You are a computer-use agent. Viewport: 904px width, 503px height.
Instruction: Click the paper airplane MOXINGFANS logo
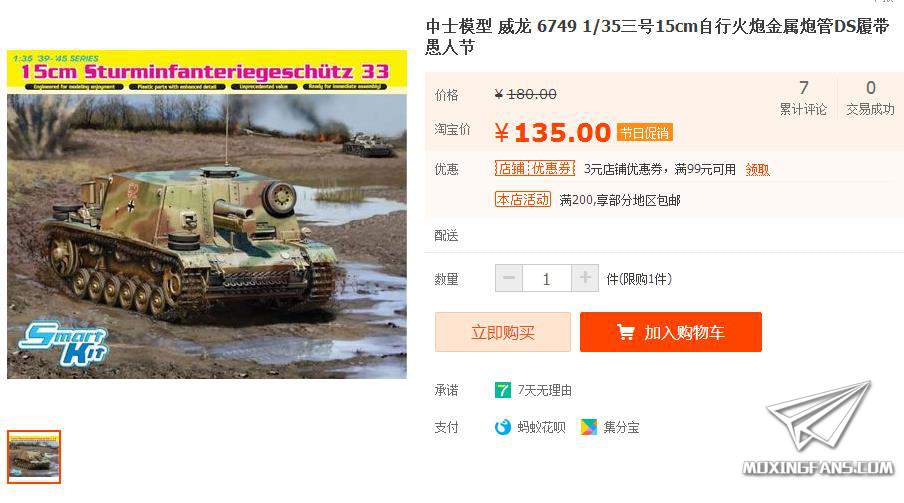point(819,427)
